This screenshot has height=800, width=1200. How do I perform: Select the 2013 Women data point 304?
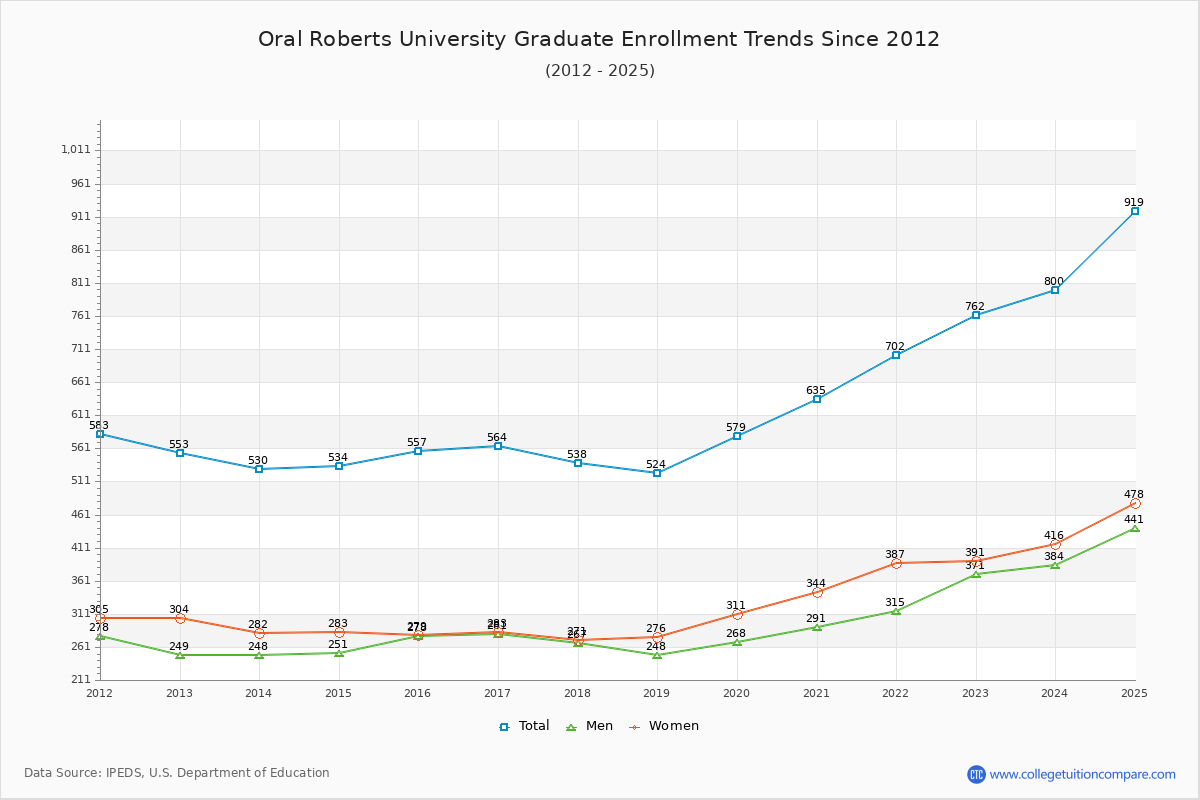tap(180, 618)
